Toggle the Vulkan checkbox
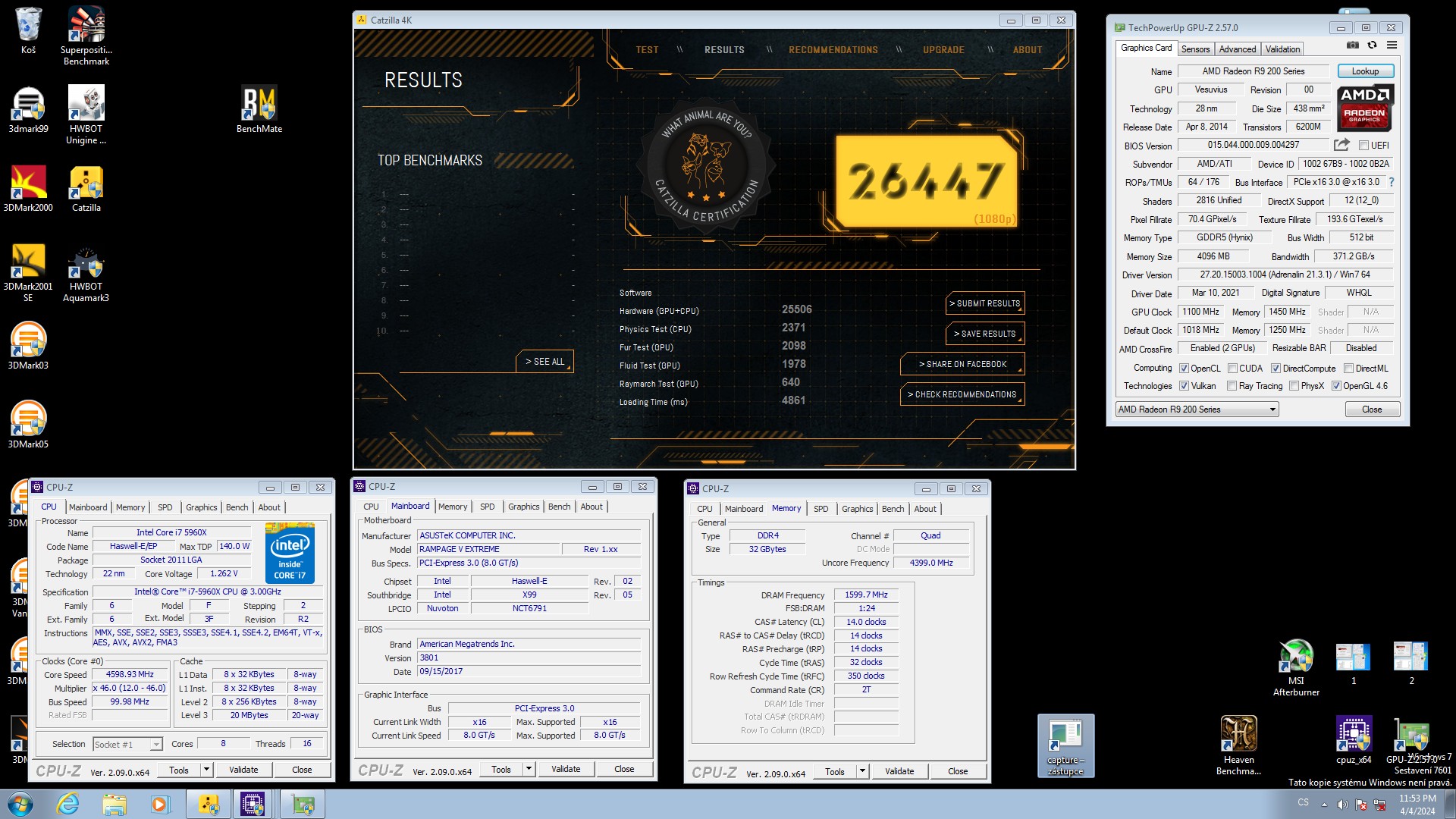The image size is (1456, 819). click(x=1184, y=386)
